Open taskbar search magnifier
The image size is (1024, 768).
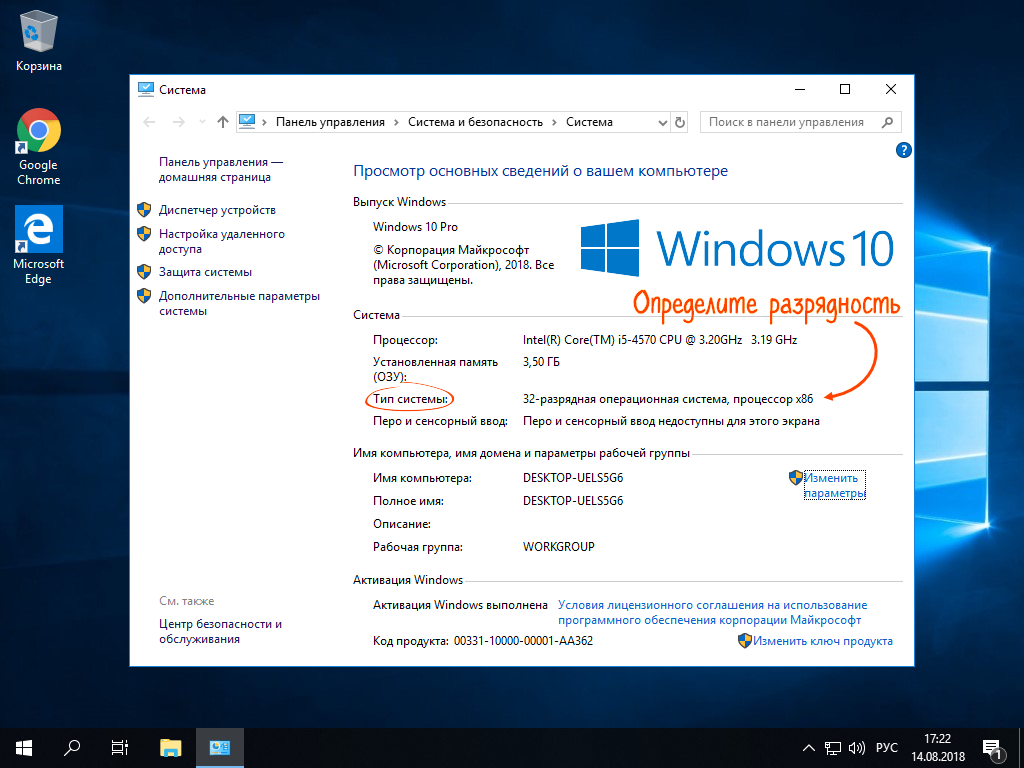(x=72, y=748)
